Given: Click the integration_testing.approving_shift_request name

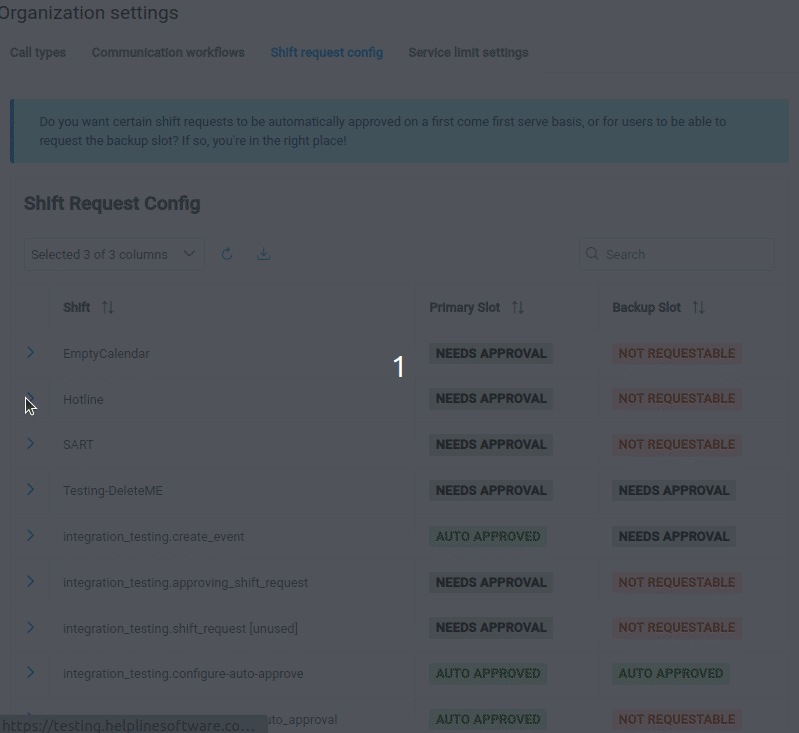Looking at the screenshot, I should point(185,582).
